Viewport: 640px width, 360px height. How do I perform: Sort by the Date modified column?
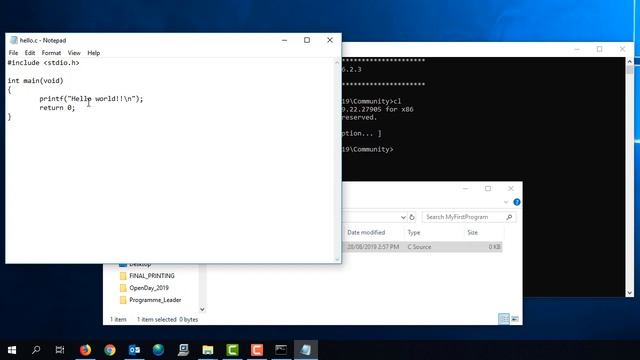tap(366, 233)
